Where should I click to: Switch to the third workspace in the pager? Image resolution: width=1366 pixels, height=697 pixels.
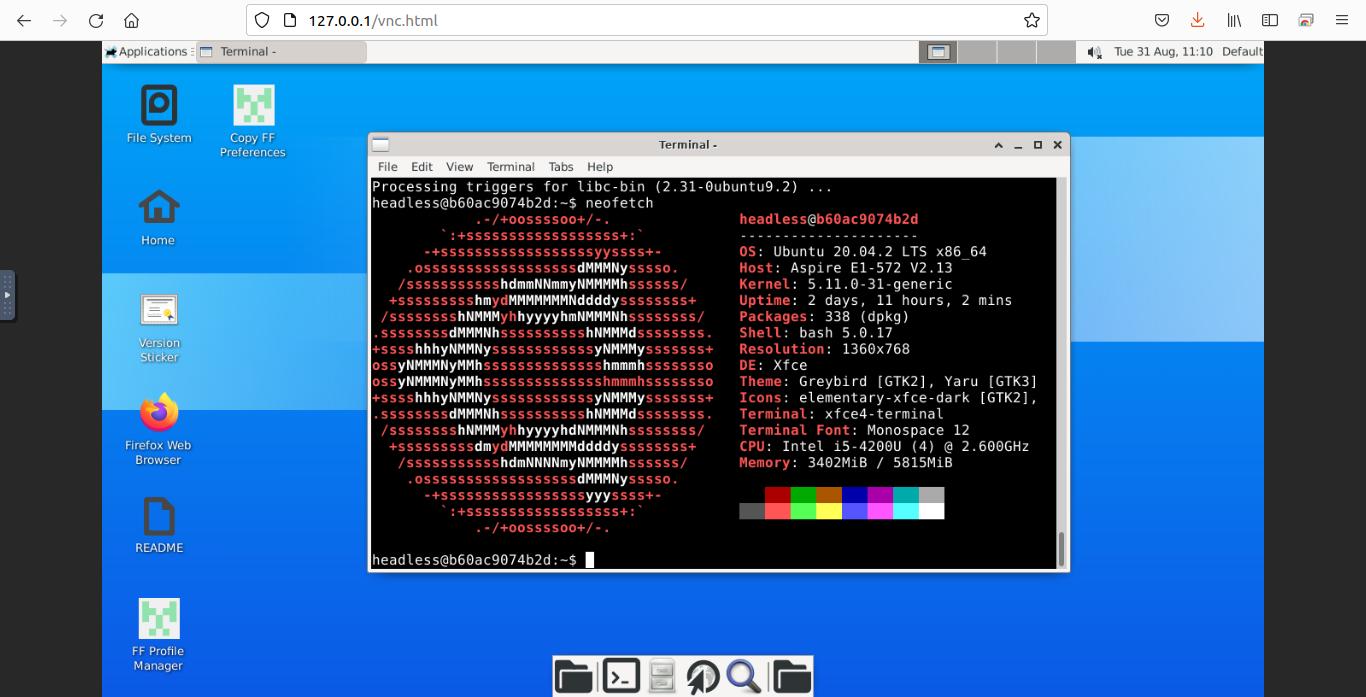point(1016,52)
